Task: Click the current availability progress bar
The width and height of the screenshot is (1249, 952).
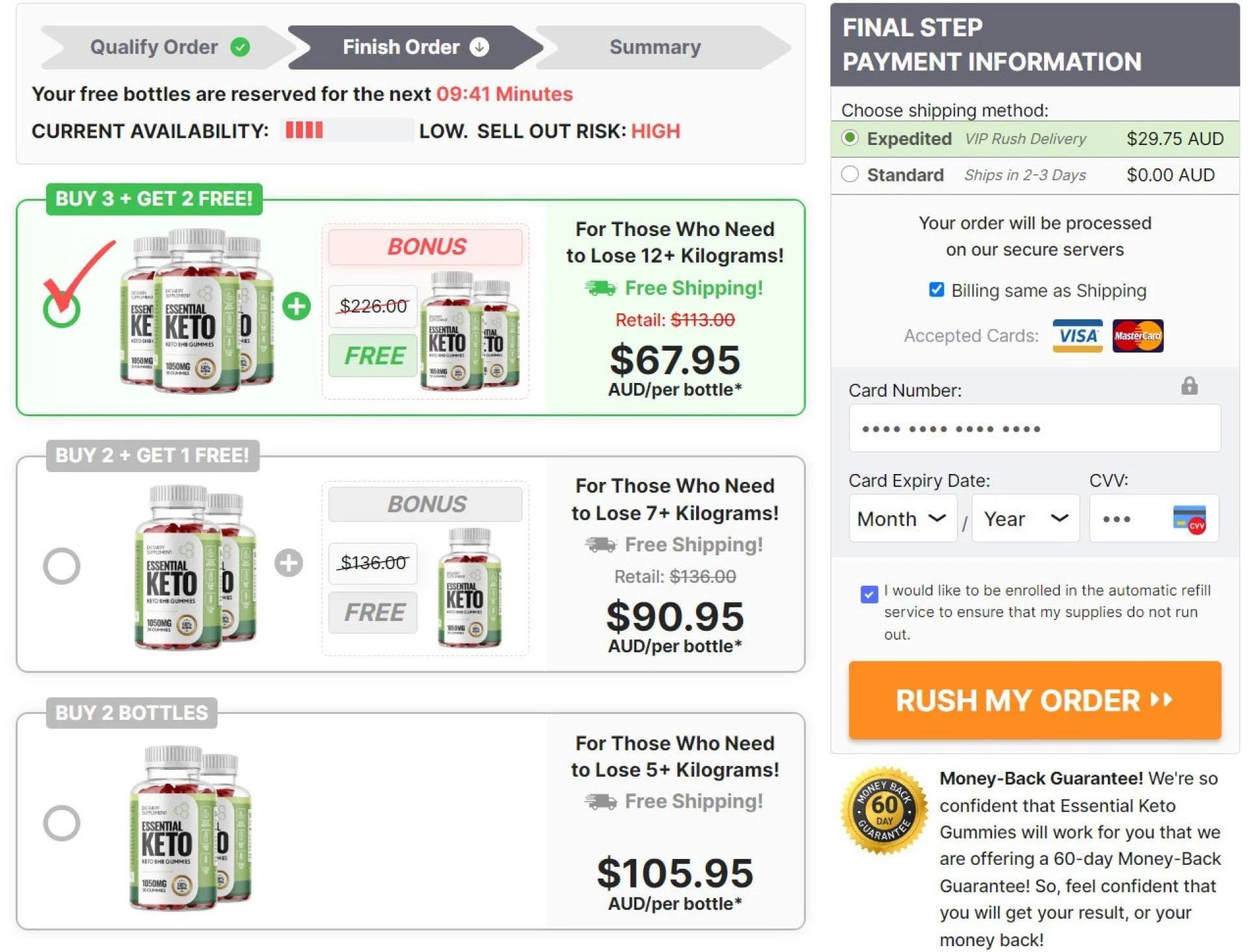Action: [x=347, y=131]
